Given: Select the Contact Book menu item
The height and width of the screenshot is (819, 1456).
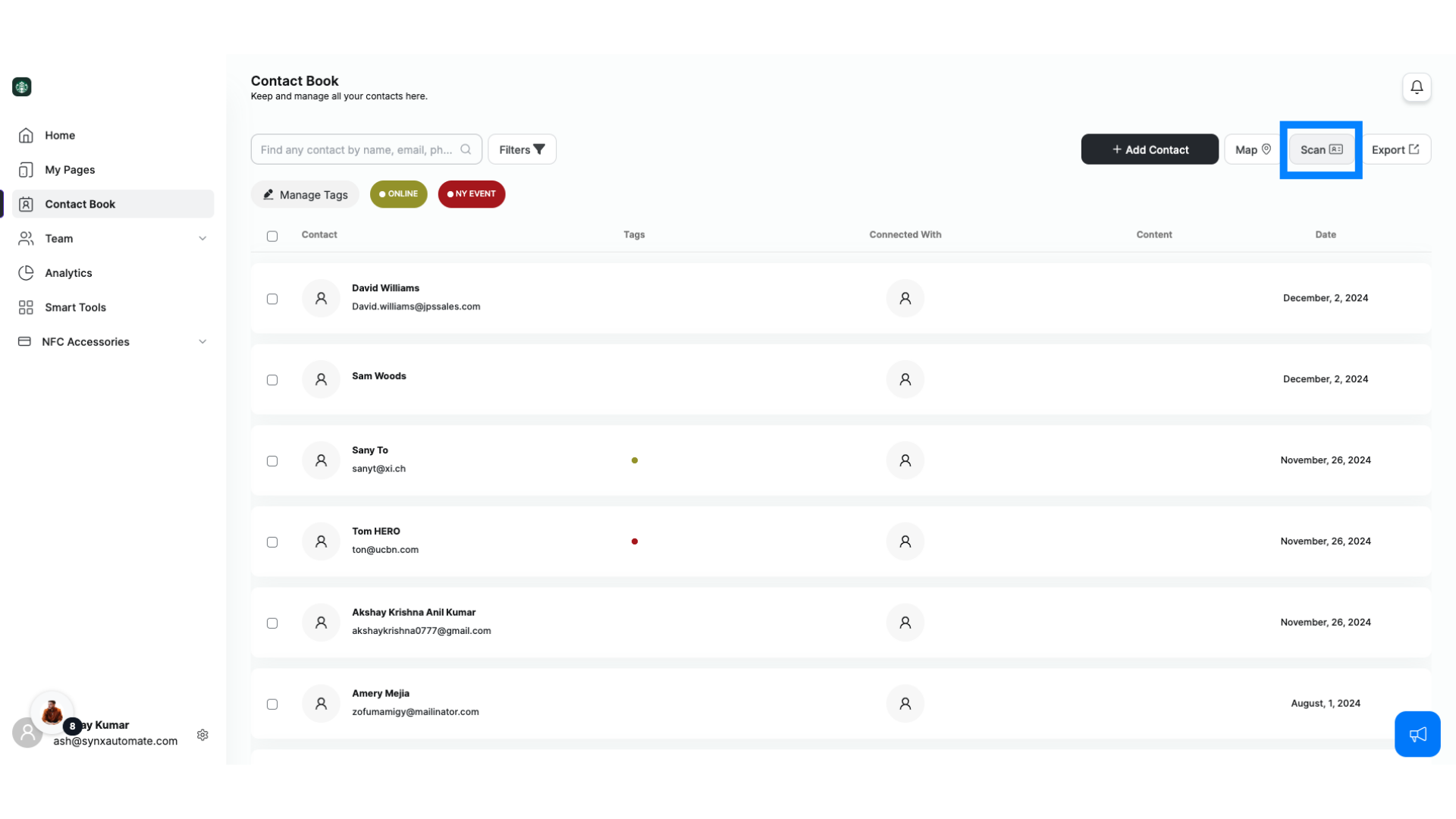Looking at the screenshot, I should coord(111,203).
